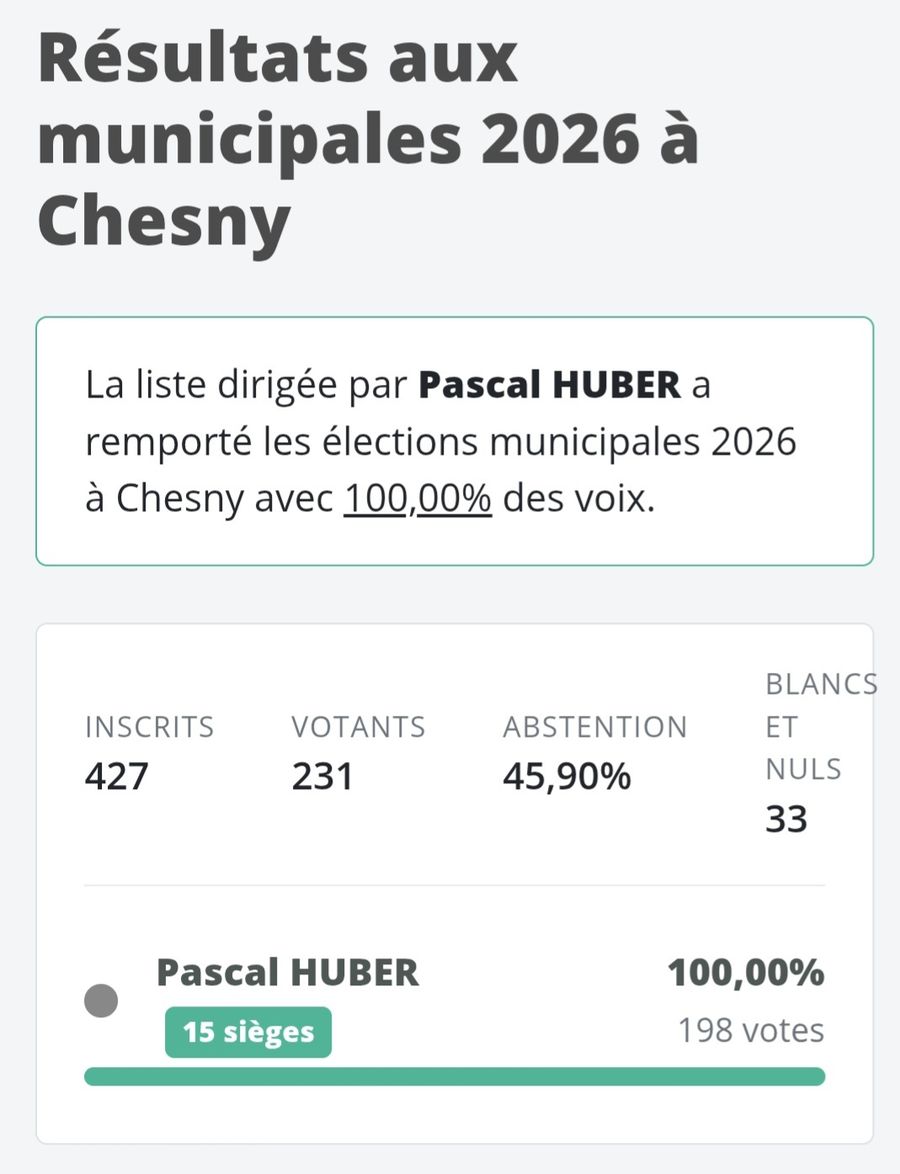Viewport: 900px width, 1174px height.
Task: Click "des voix." at the summary's end
Action: [578, 499]
